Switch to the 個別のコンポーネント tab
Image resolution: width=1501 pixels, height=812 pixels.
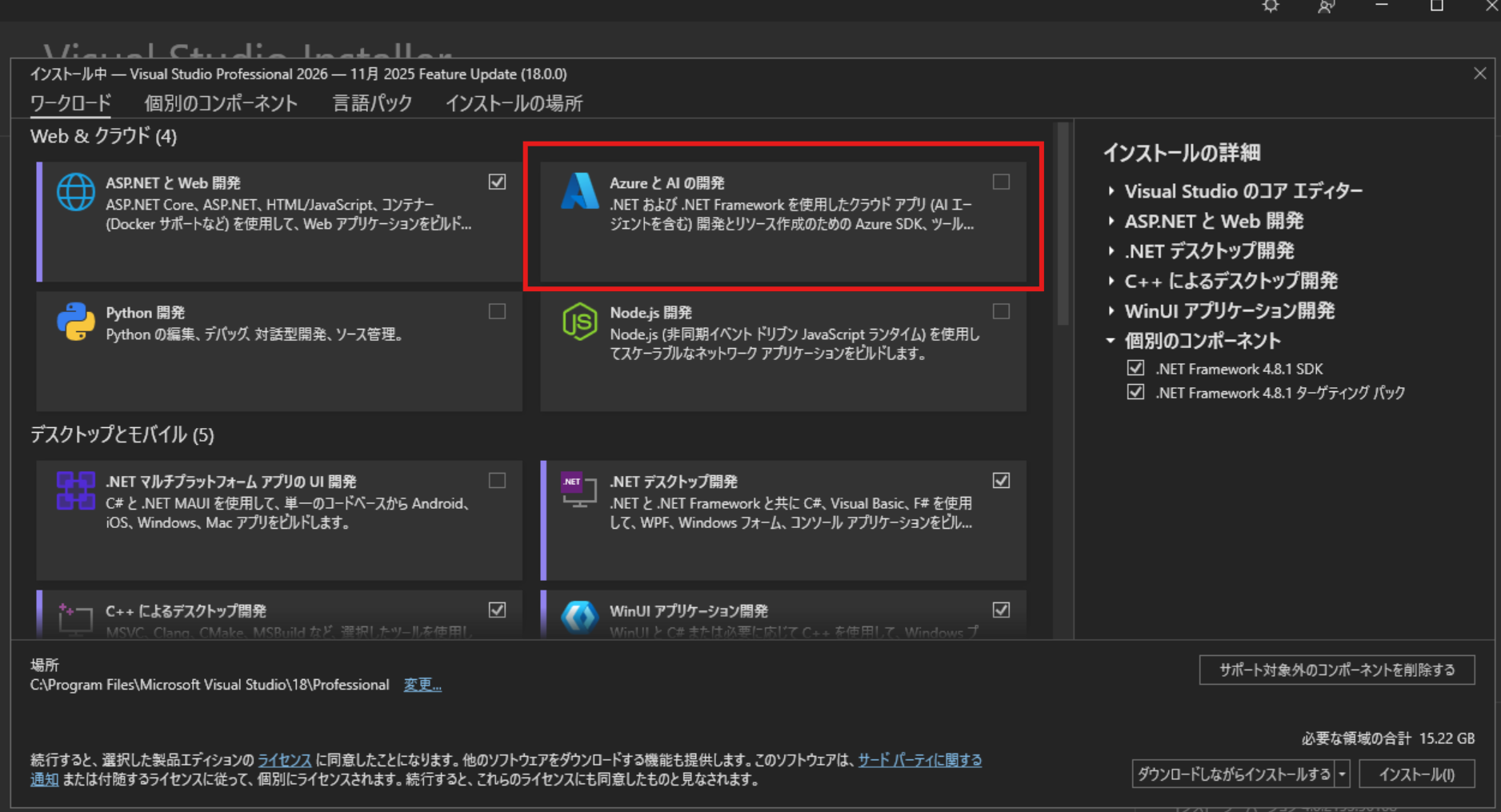coord(221,103)
